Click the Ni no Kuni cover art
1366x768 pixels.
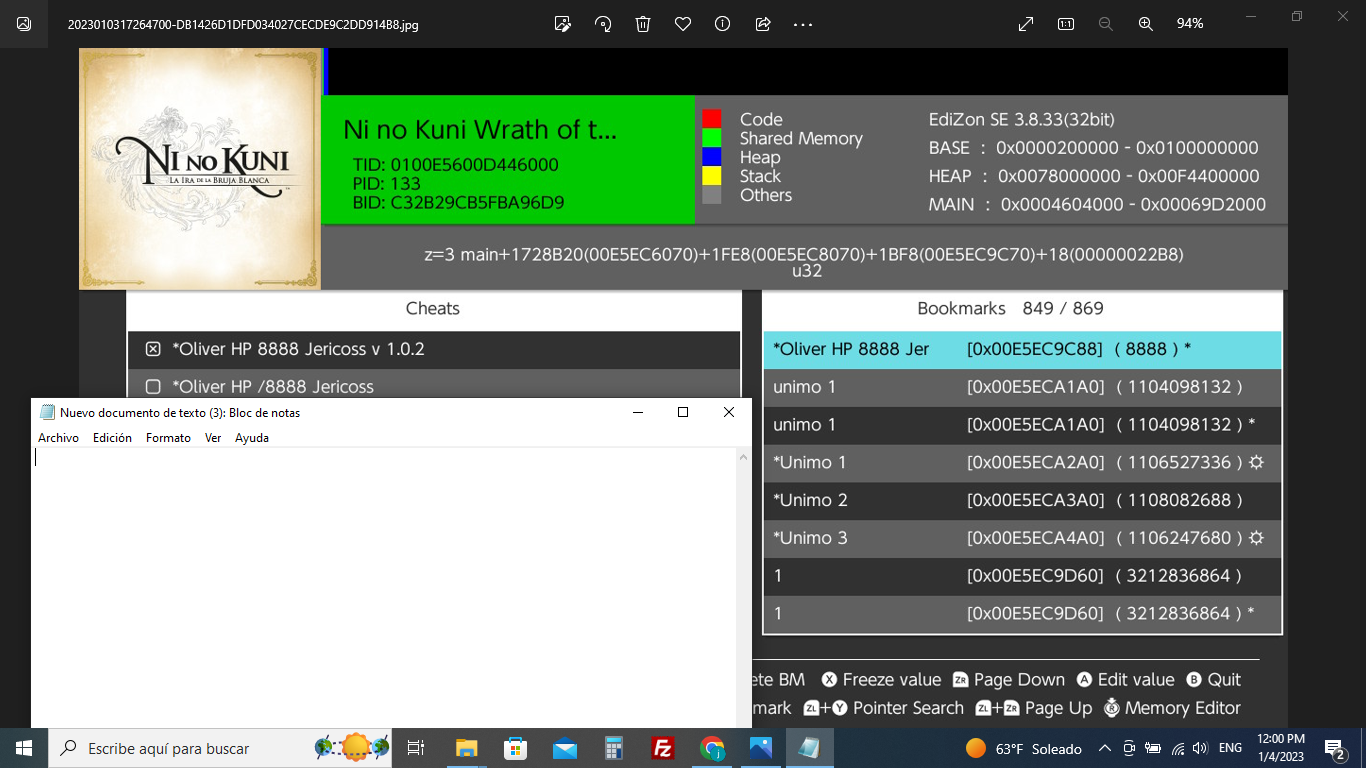pos(200,169)
